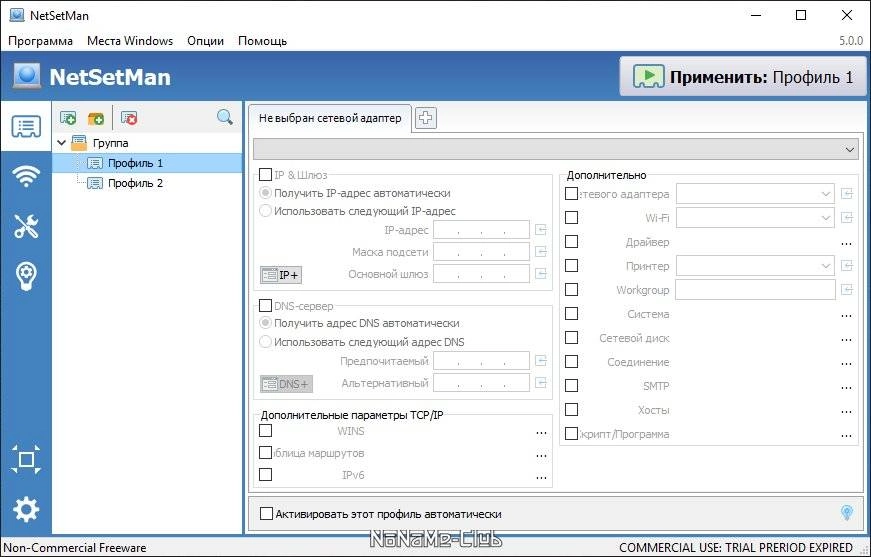Click the auto-activation lightbulb hint icon
Image resolution: width=871 pixels, height=557 pixels.
click(x=847, y=513)
